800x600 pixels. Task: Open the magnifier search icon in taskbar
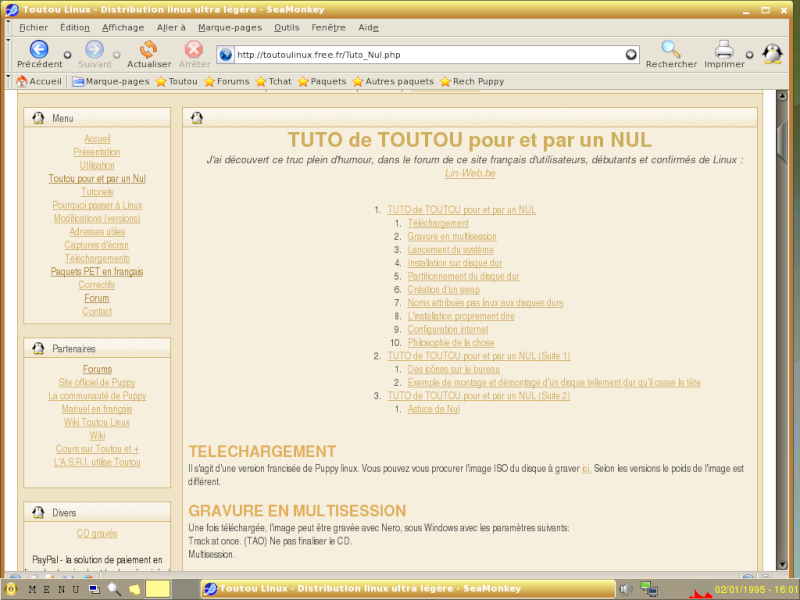pos(114,589)
